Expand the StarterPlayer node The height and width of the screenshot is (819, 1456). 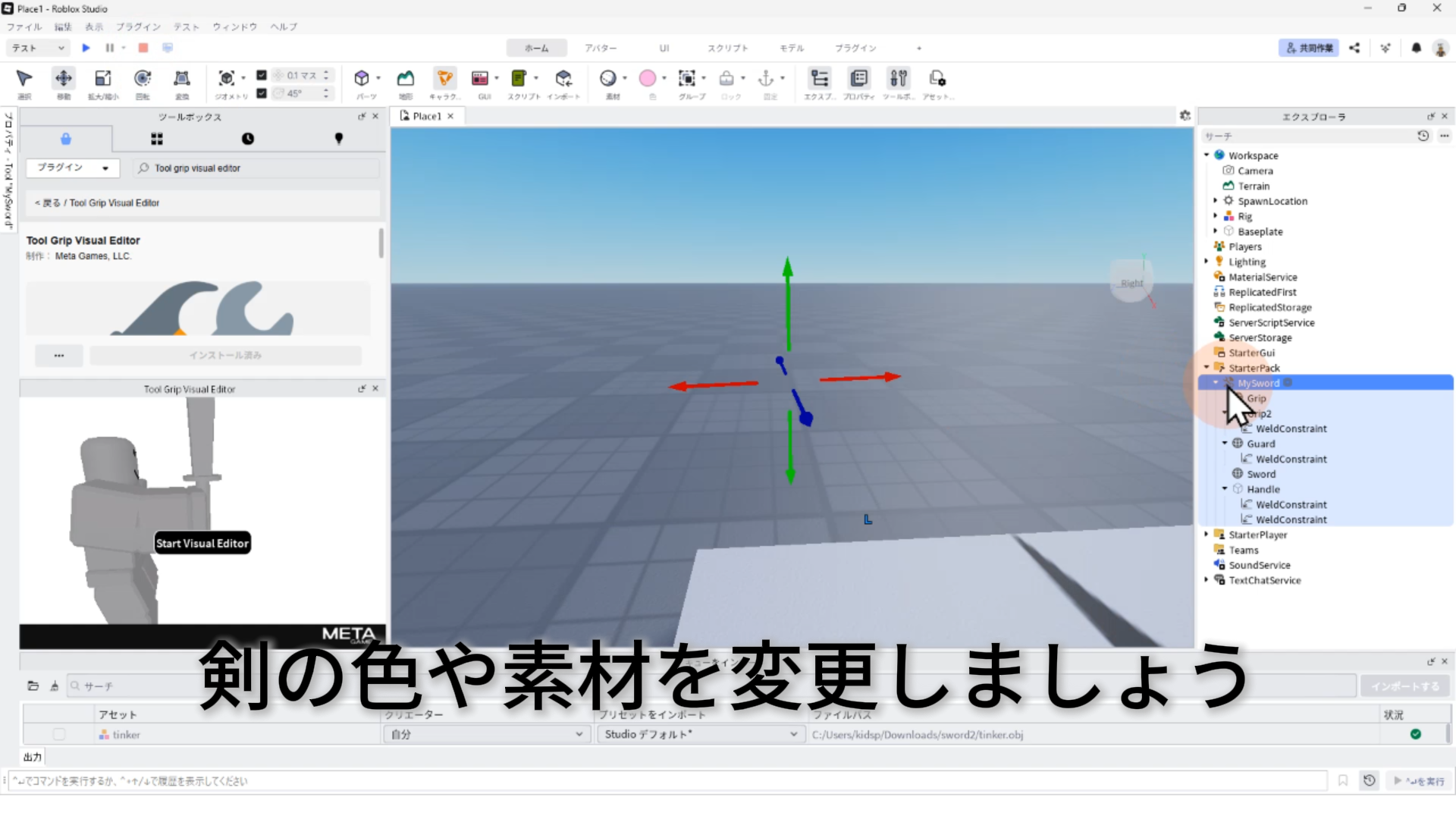1207,535
